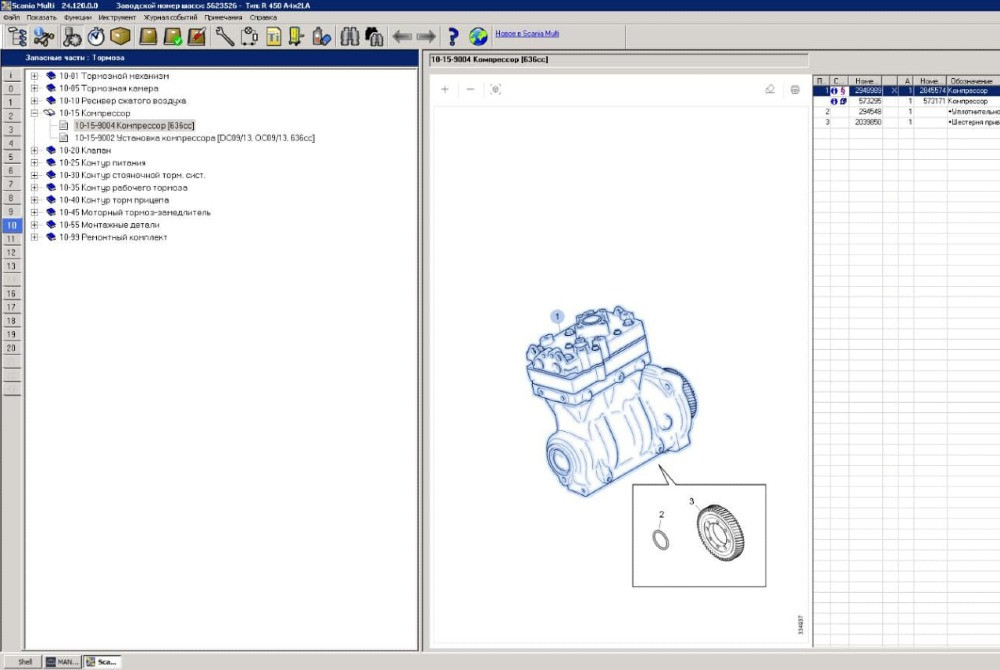1000x670 pixels.
Task: Select part row 2039850 in table
Action: pos(868,122)
